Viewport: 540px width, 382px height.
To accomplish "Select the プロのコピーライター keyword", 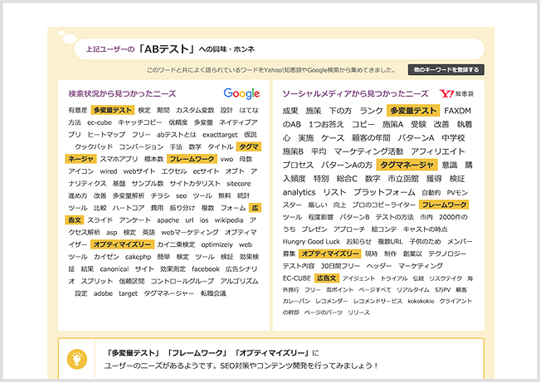I will 384,205.
